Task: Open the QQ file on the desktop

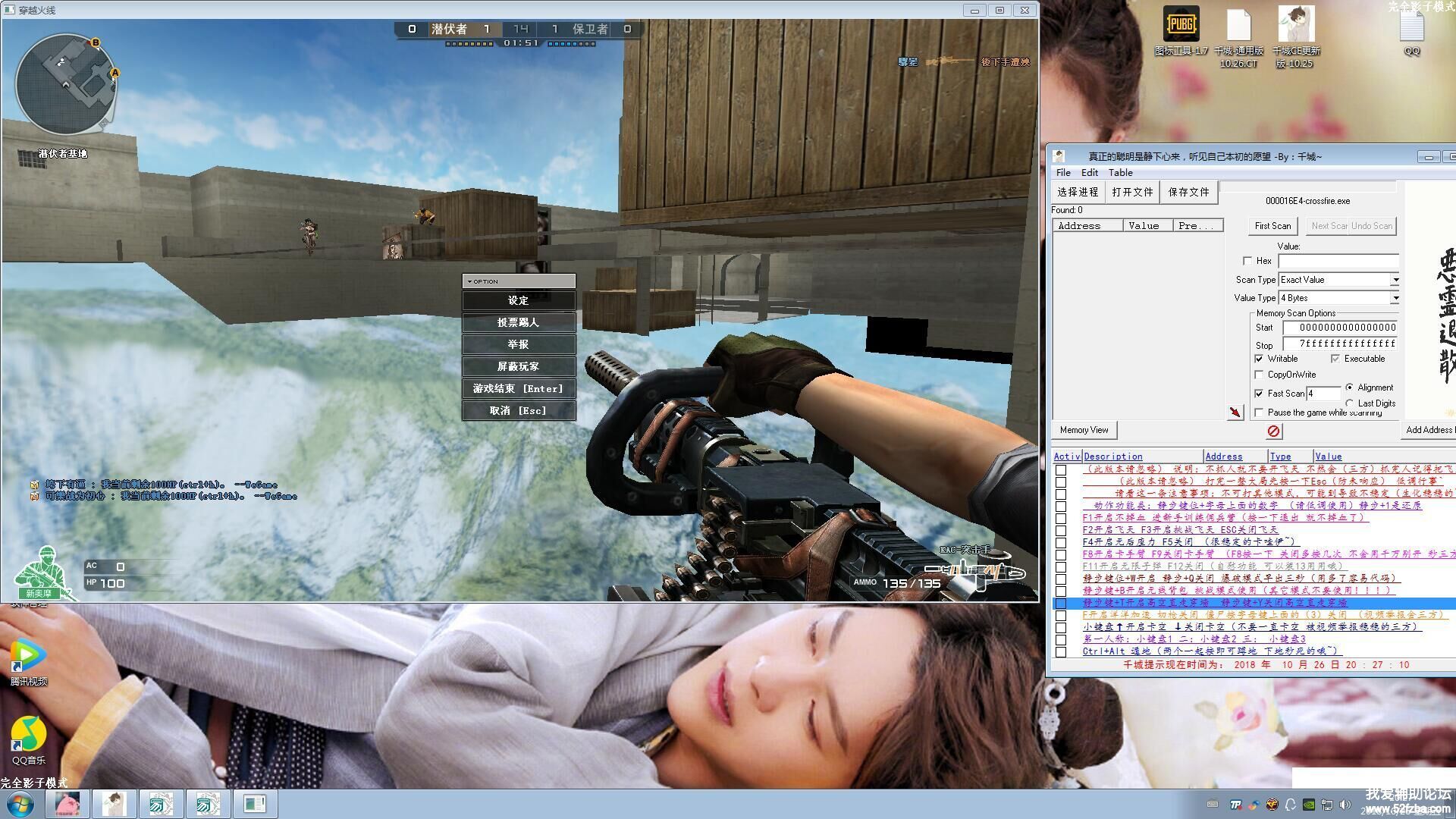Action: (1412, 34)
